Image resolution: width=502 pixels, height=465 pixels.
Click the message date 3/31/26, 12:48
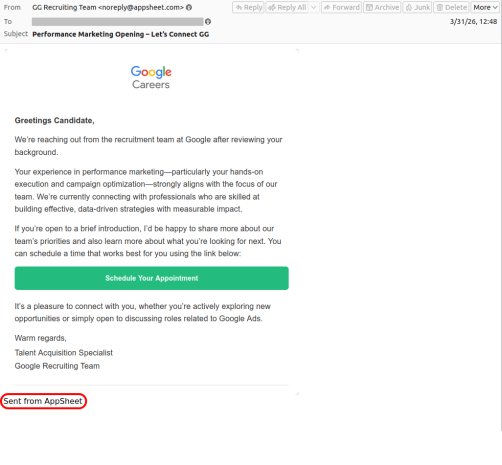coord(473,22)
